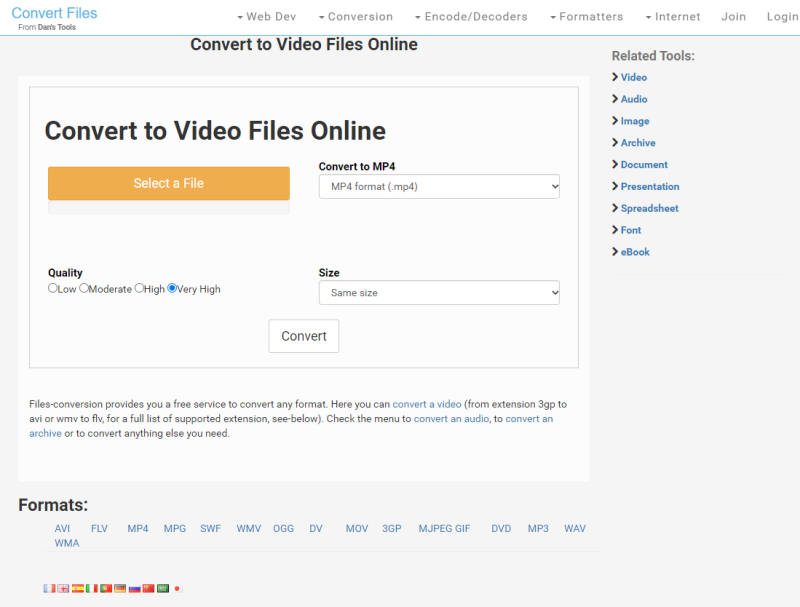Open Spreadsheet related tool link

coord(649,209)
